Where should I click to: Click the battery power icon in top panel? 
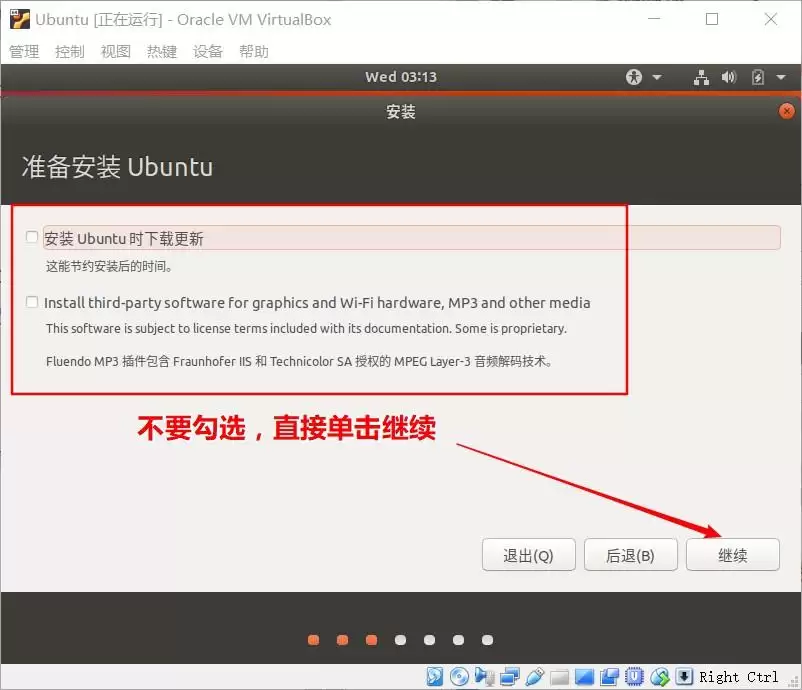coord(758,77)
